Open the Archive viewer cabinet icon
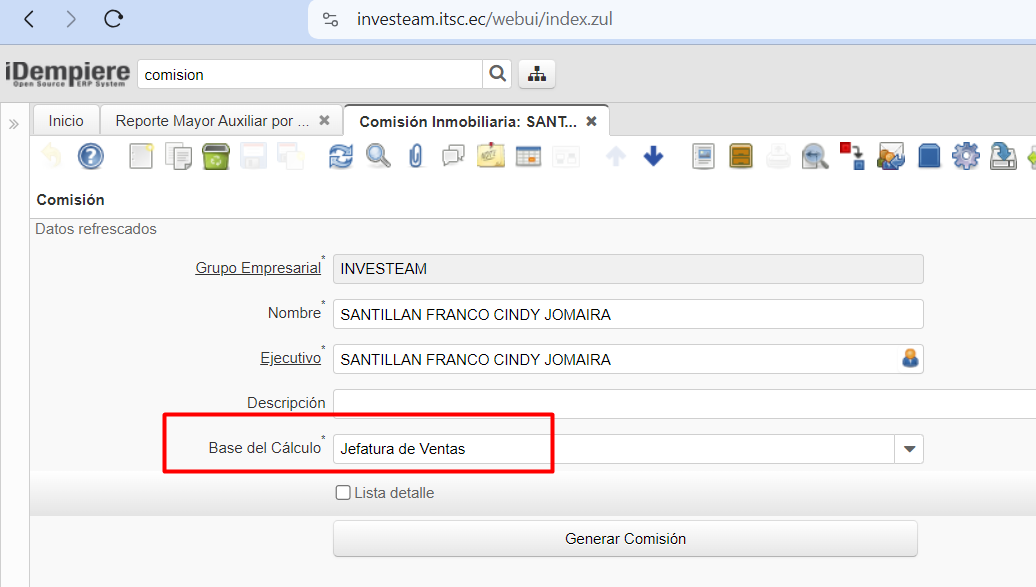1036x587 pixels. [741, 156]
